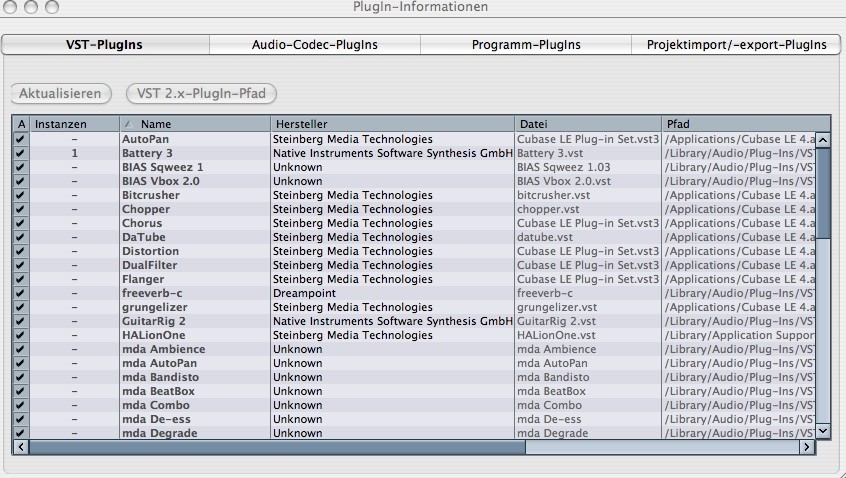Sort by the Datei column header

click(588, 124)
